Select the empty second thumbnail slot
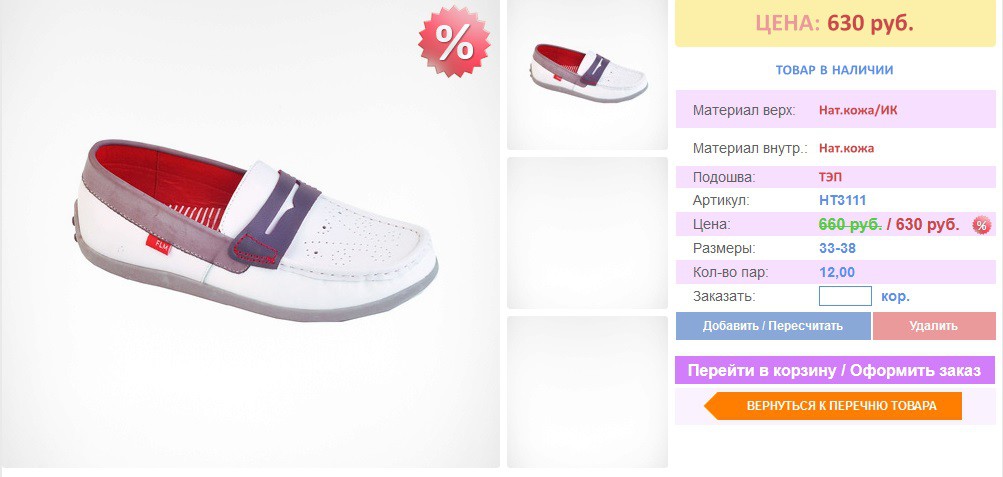This screenshot has width=1003, height=477. coord(587,233)
